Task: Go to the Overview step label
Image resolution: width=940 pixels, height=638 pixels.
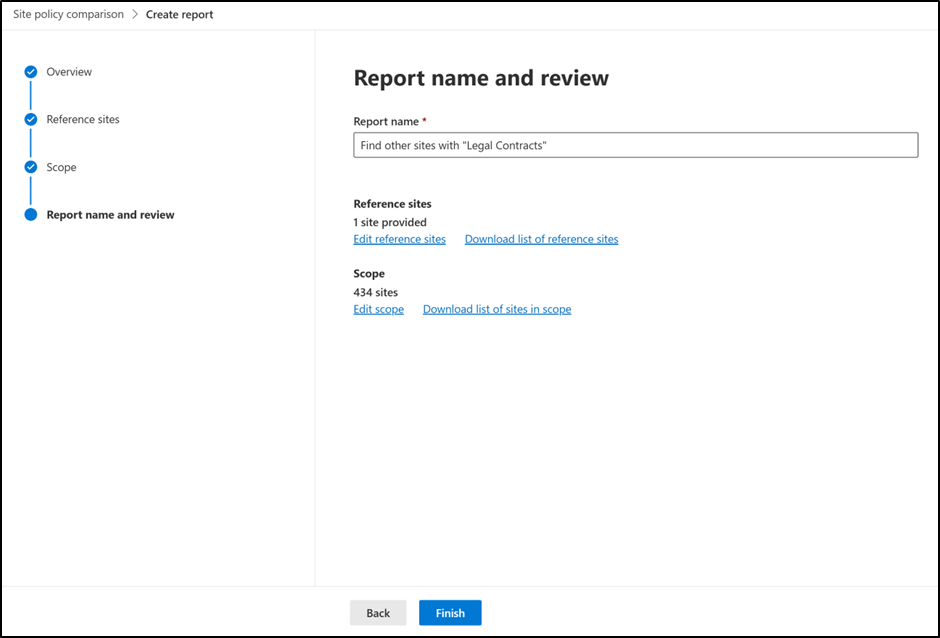Action: click(69, 72)
